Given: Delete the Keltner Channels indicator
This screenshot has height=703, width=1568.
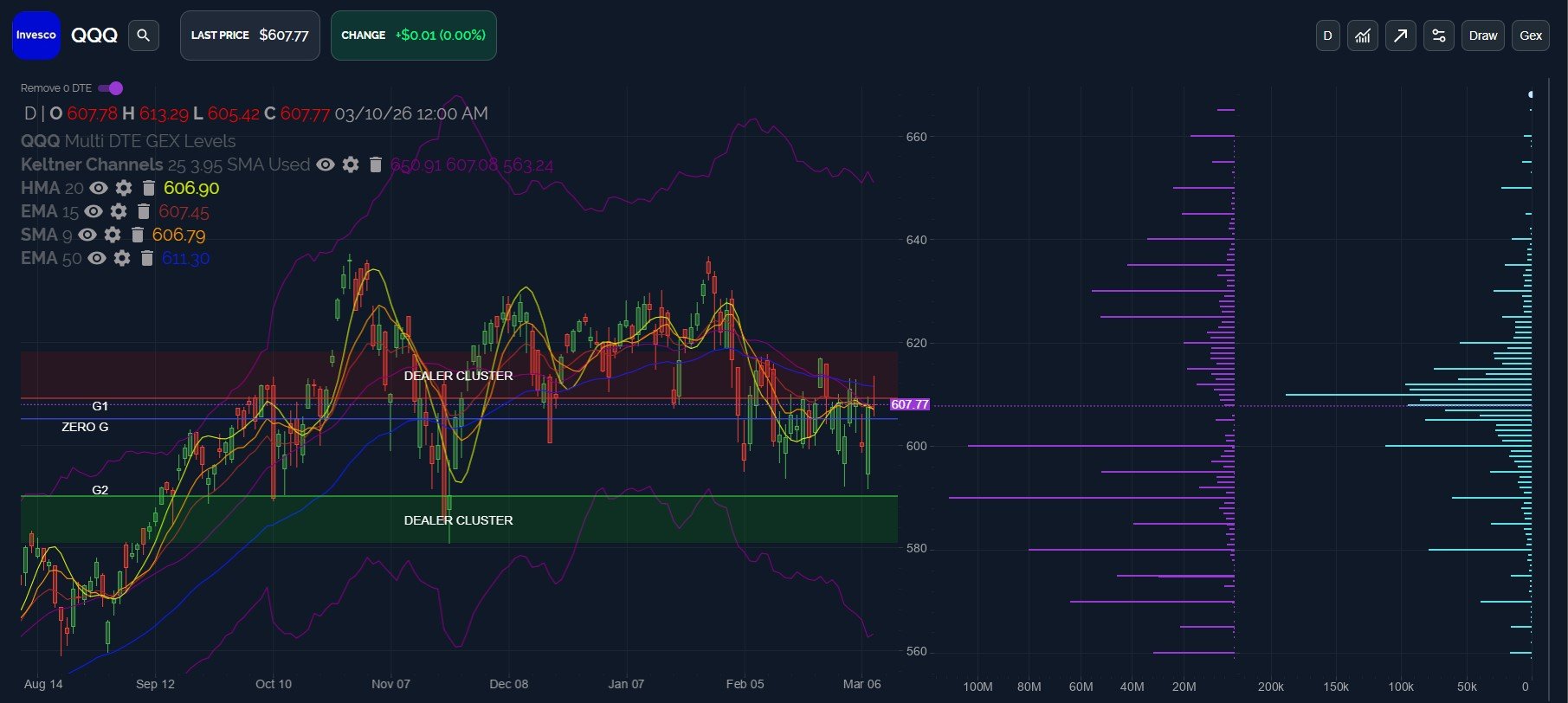Looking at the screenshot, I should click(375, 164).
